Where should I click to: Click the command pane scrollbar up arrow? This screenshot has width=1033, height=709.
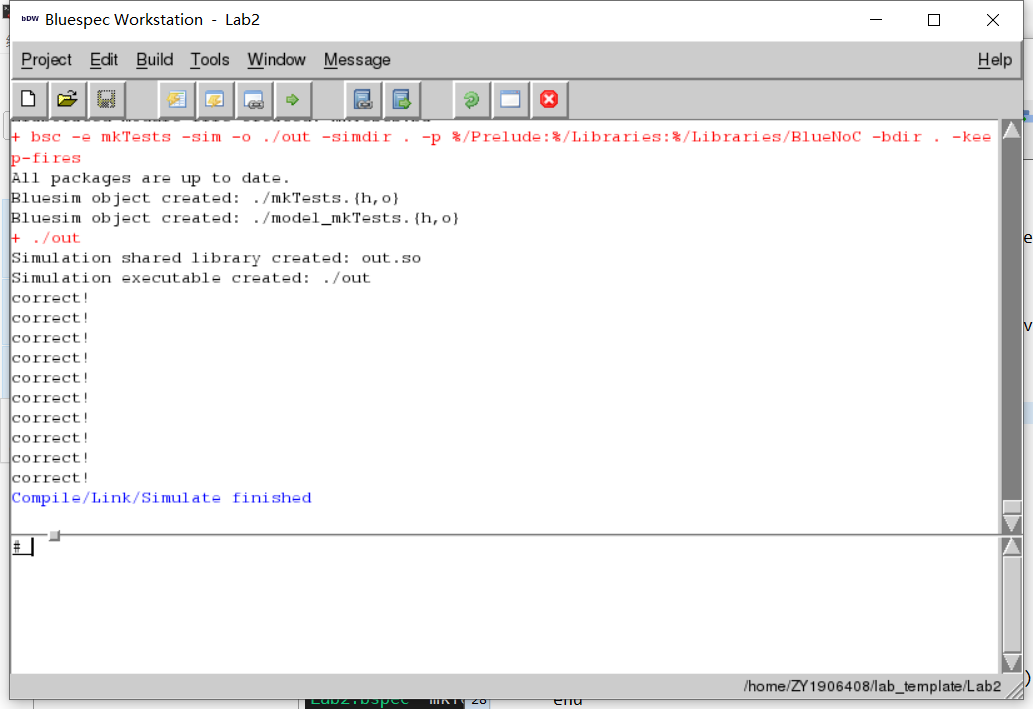(x=1011, y=547)
